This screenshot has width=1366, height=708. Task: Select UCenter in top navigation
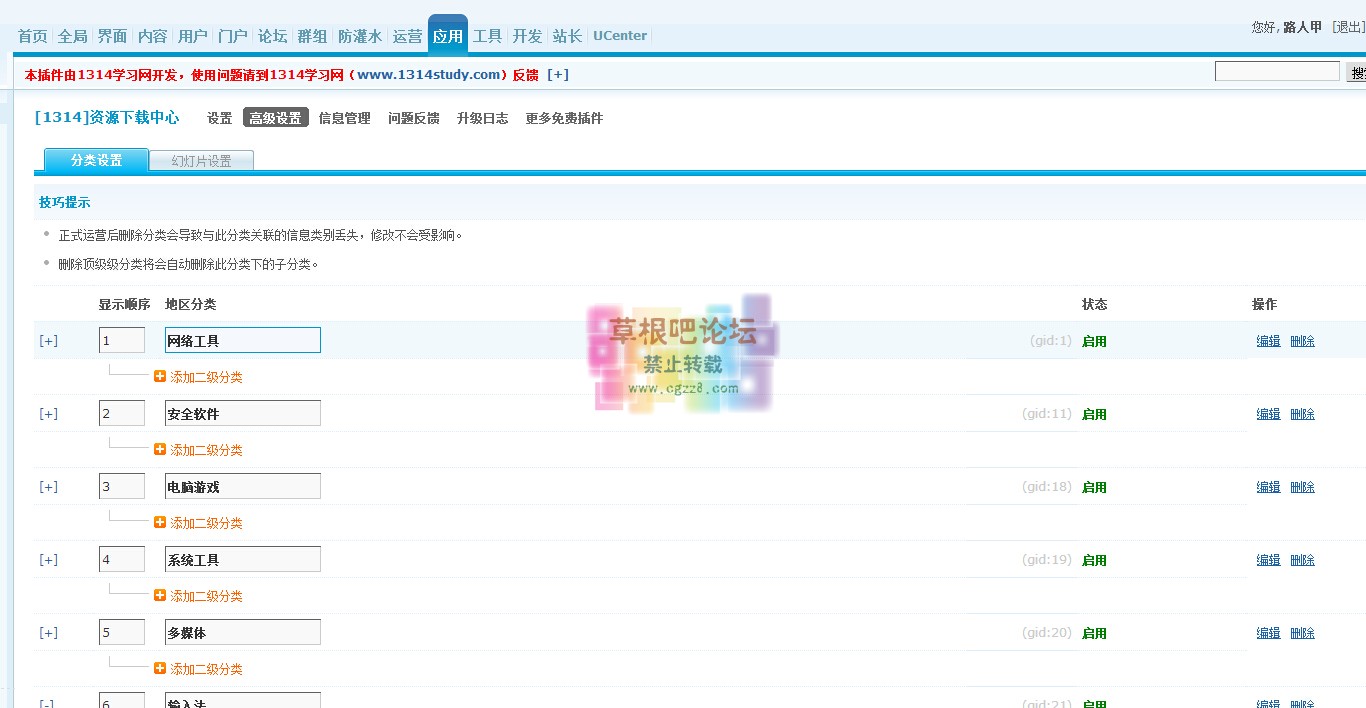tap(619, 36)
